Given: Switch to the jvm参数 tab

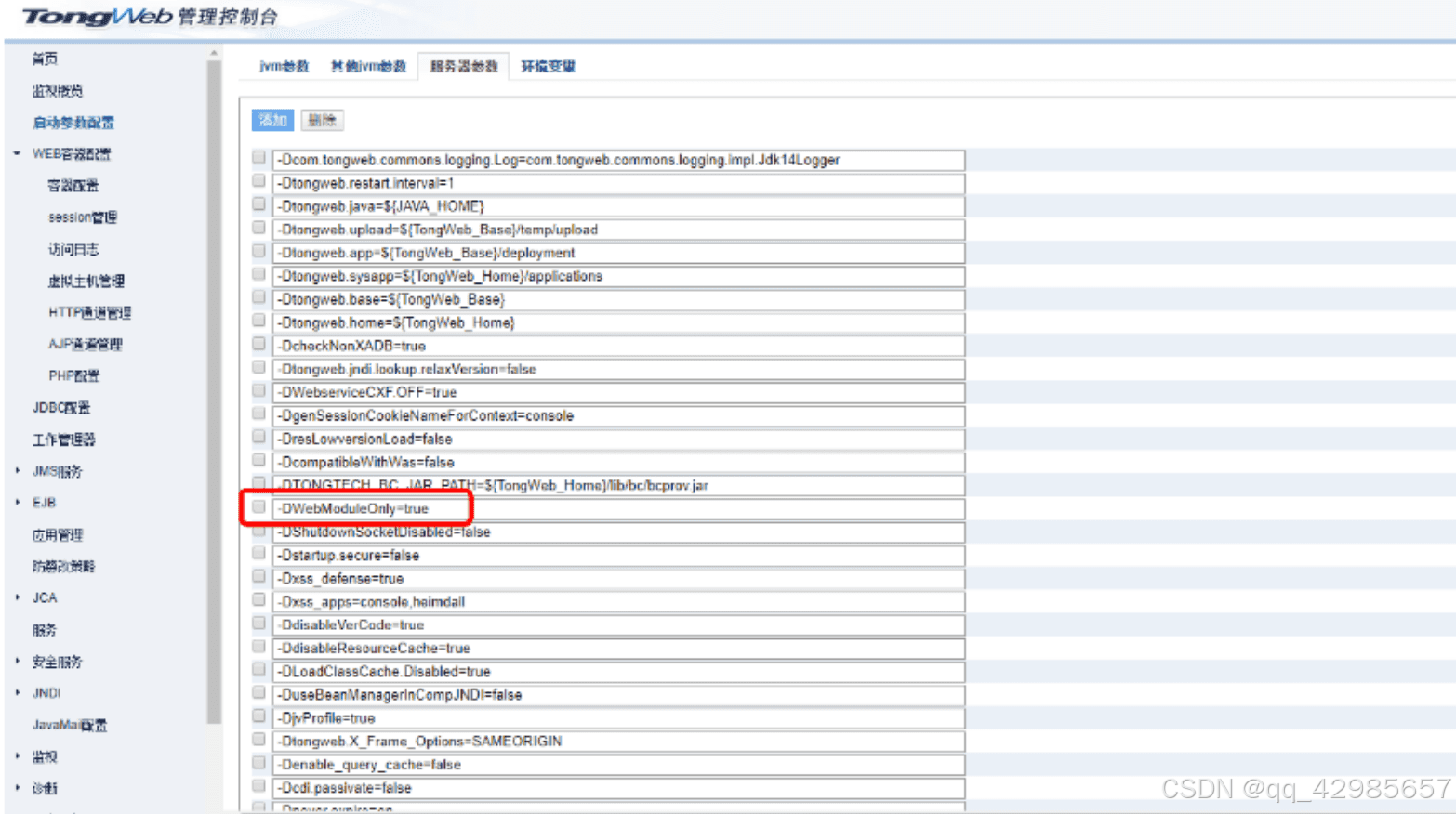Looking at the screenshot, I should pos(284,66).
